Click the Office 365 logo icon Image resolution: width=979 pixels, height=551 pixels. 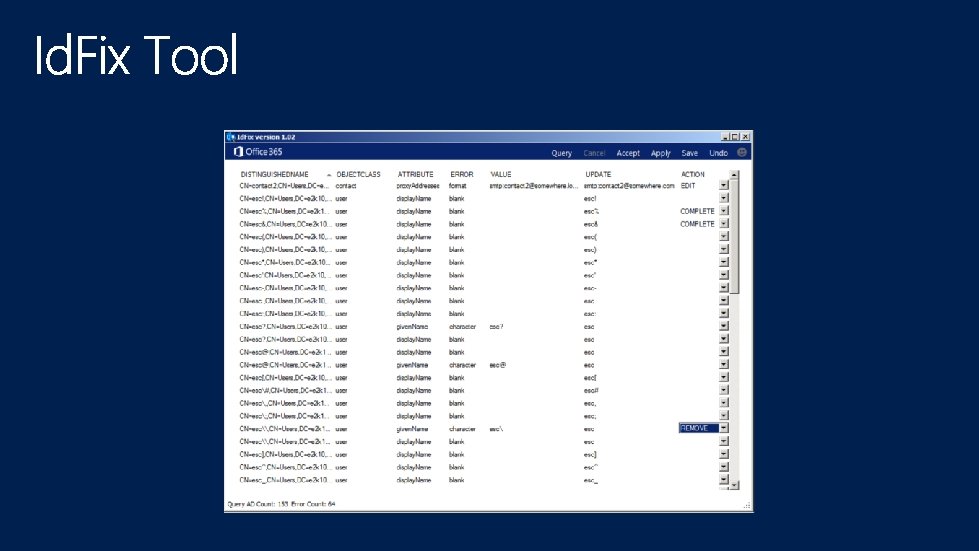pos(238,152)
